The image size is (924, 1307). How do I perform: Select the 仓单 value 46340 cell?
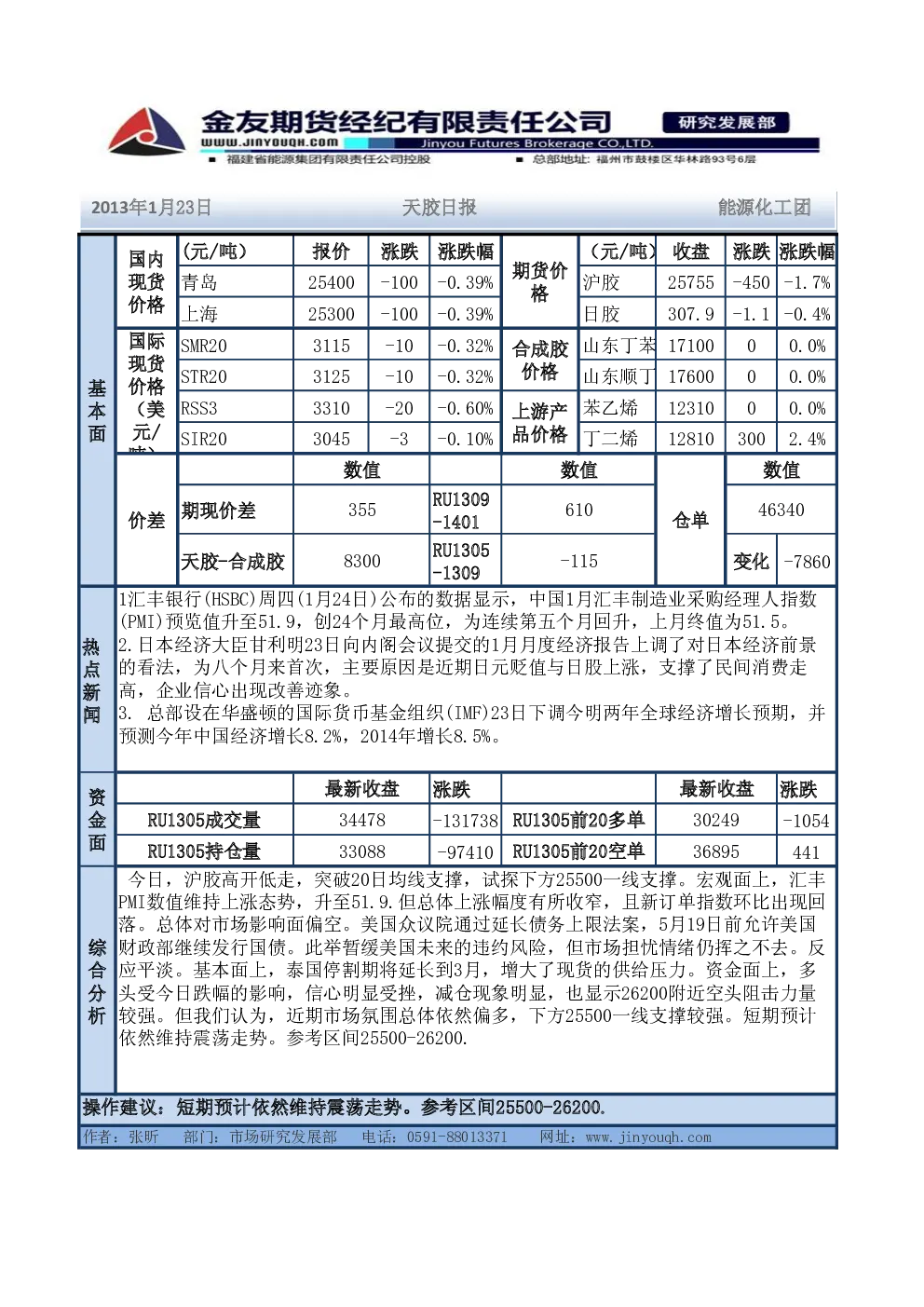[x=781, y=510]
